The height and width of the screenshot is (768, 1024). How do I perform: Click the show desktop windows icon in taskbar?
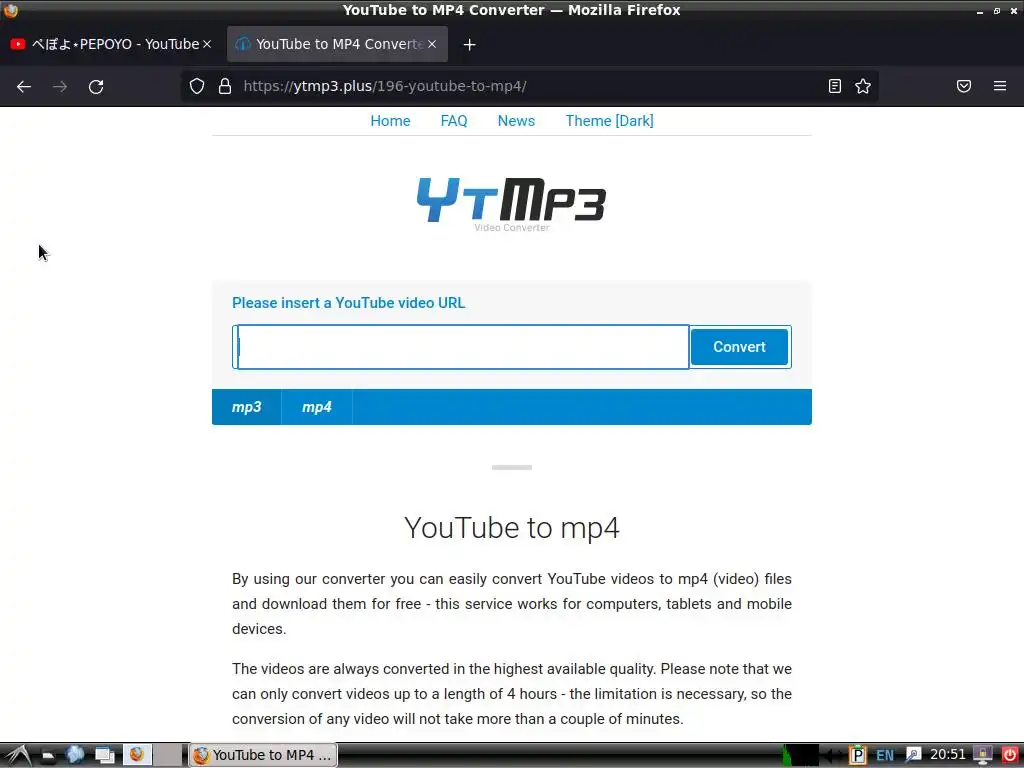point(104,756)
